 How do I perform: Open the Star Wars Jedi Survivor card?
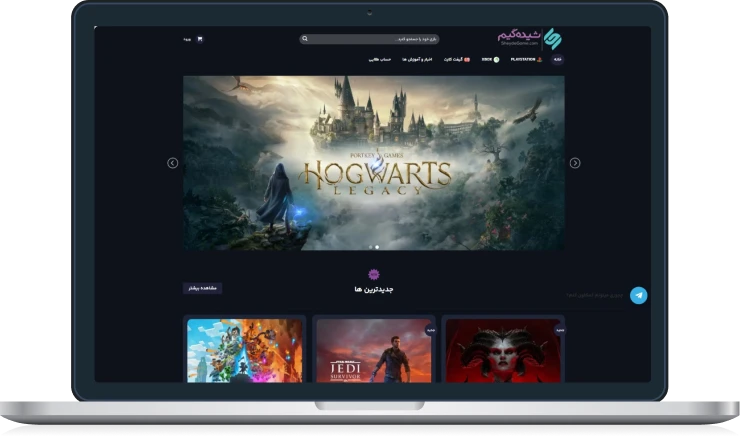click(374, 350)
